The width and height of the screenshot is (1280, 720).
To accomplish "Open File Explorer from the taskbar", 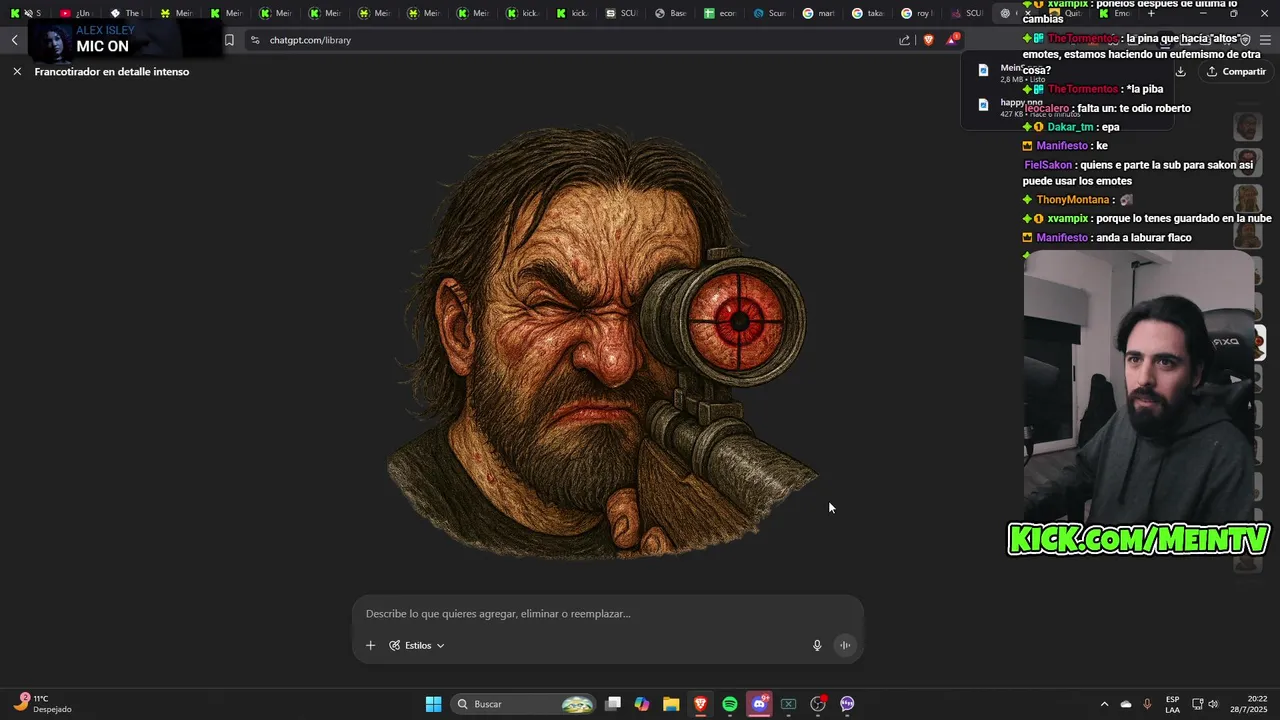I will coord(671,704).
